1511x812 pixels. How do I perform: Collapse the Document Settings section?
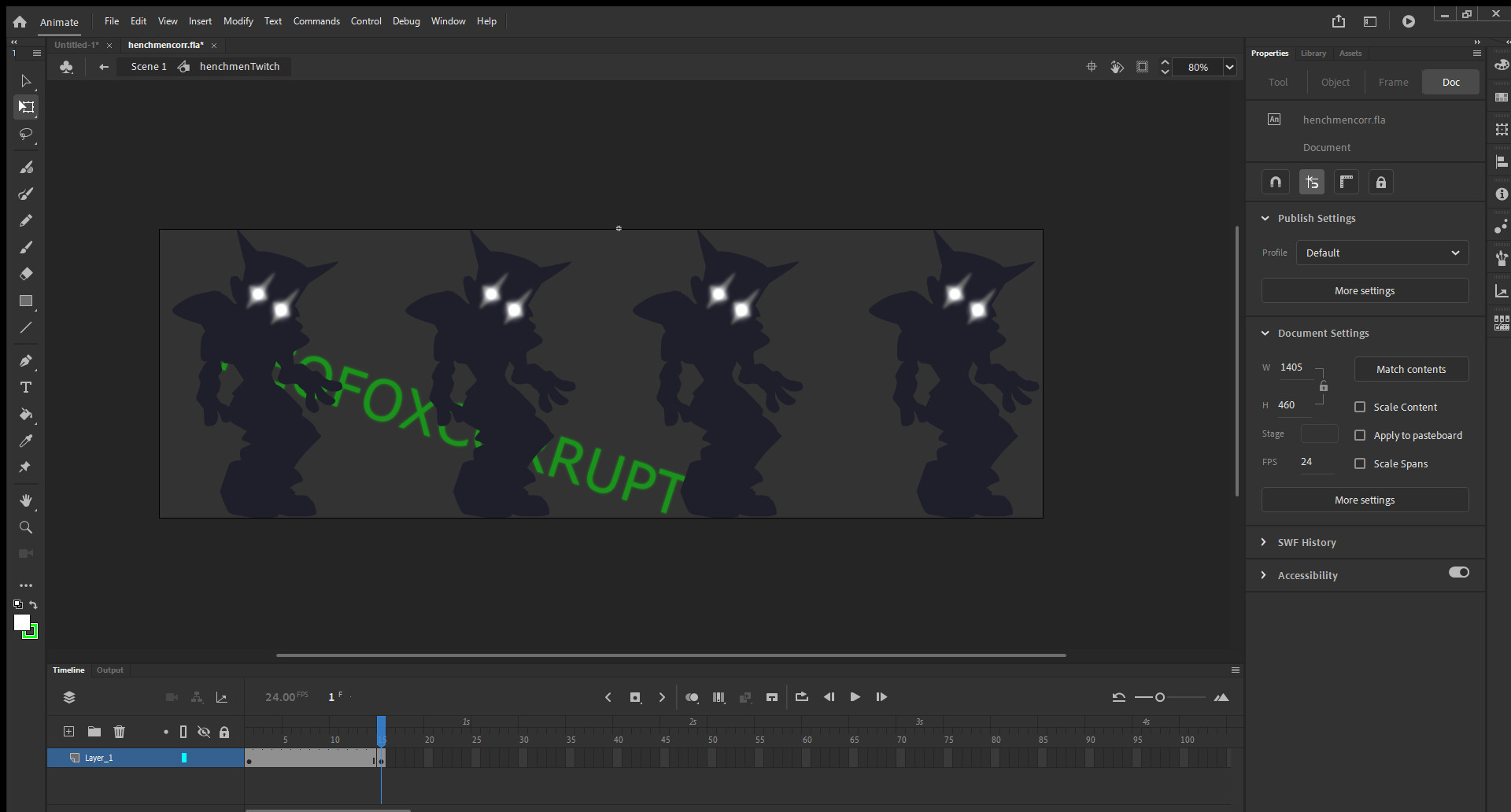(1266, 333)
